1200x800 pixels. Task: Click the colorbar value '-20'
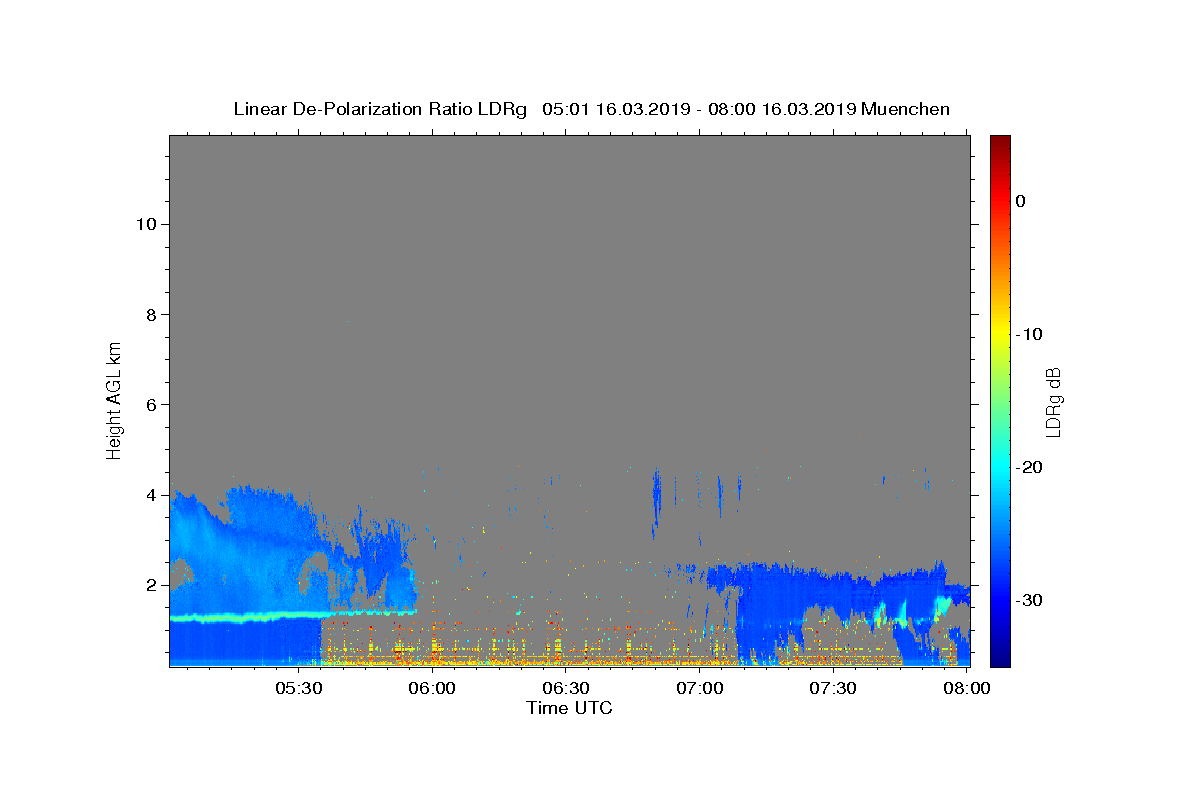pos(1029,467)
